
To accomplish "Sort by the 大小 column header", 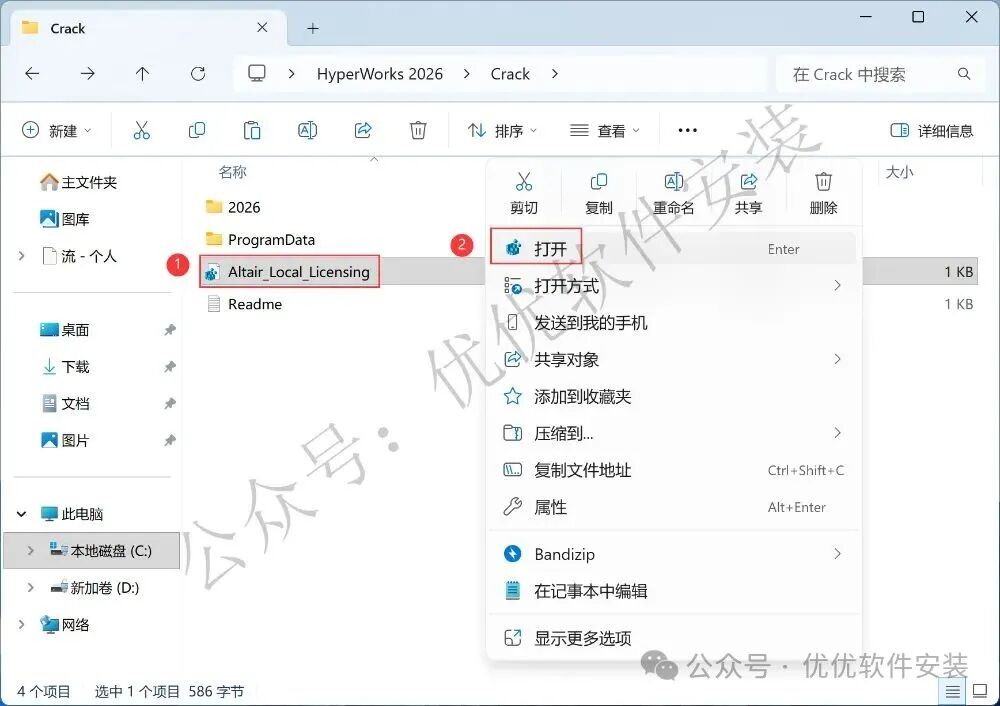I will click(899, 172).
